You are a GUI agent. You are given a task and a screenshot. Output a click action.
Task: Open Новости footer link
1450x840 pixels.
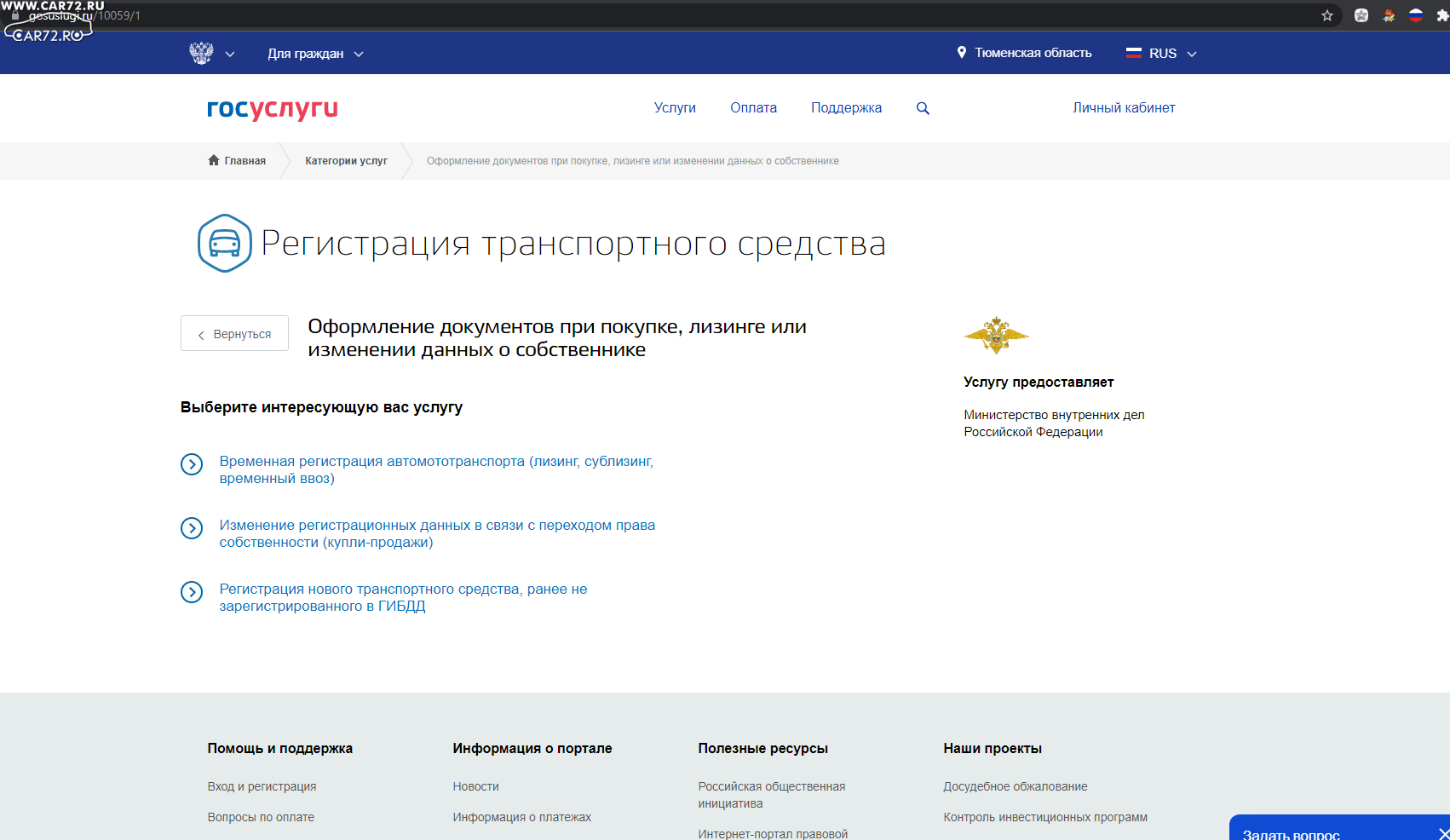[475, 786]
